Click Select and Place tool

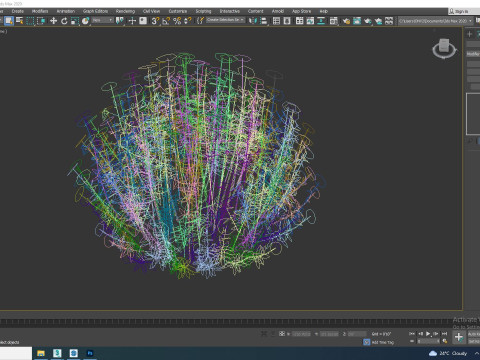pyautogui.click(x=85, y=21)
